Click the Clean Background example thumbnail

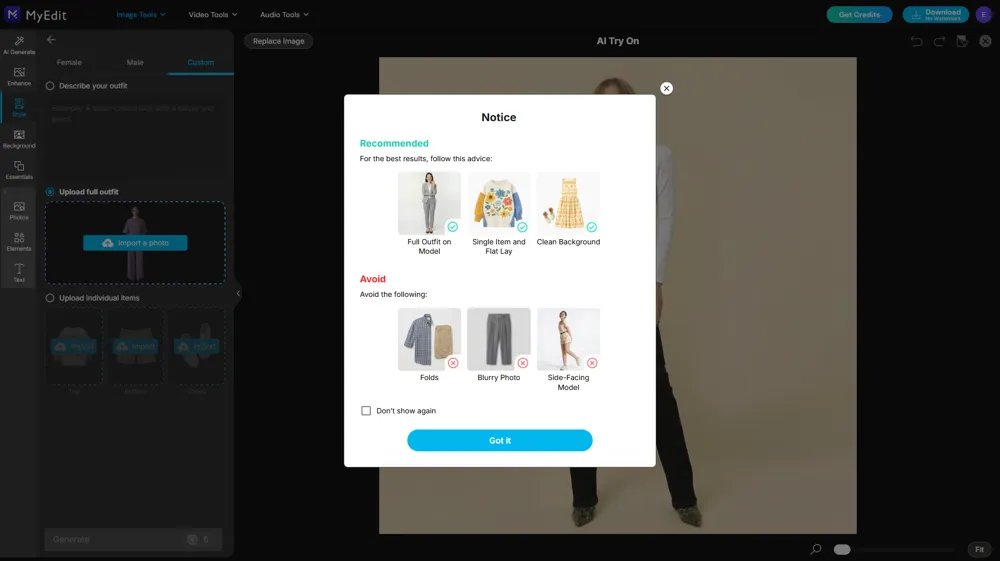(568, 203)
